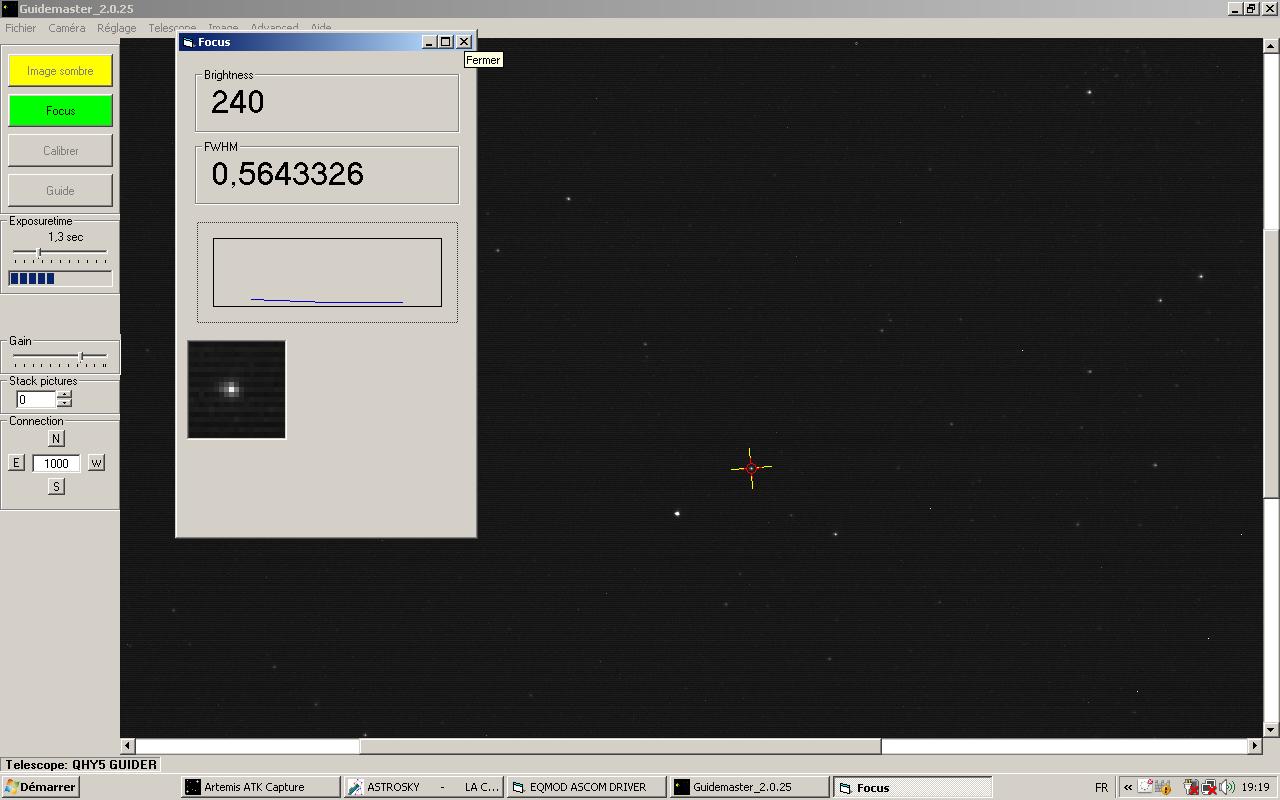The image size is (1280, 800).
Task: Click the vertical scrollbar down arrow
Action: click(x=1271, y=729)
